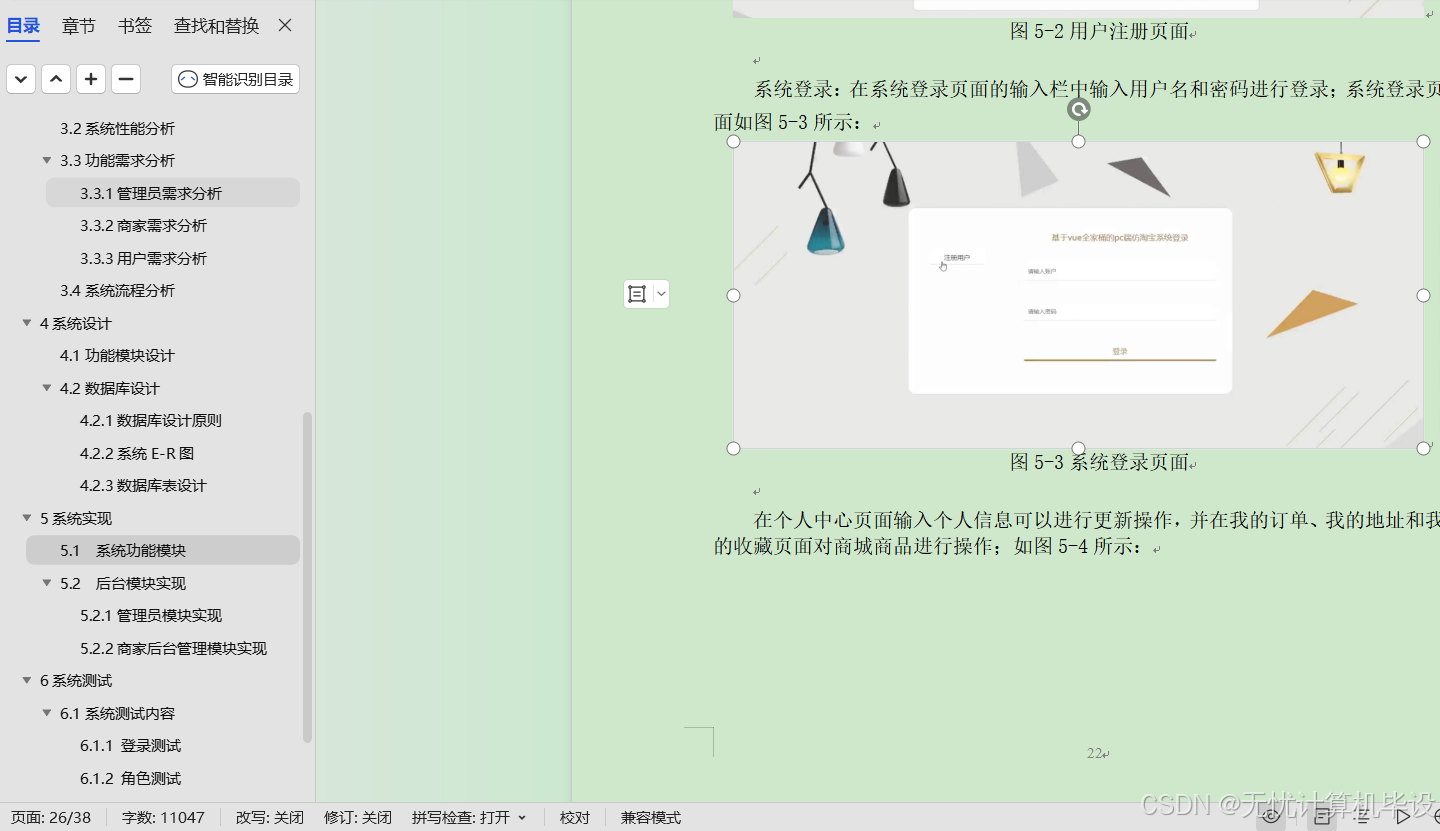Jump to previous heading with up arrow icon
Screen dimensions: 1440x831
56,79
